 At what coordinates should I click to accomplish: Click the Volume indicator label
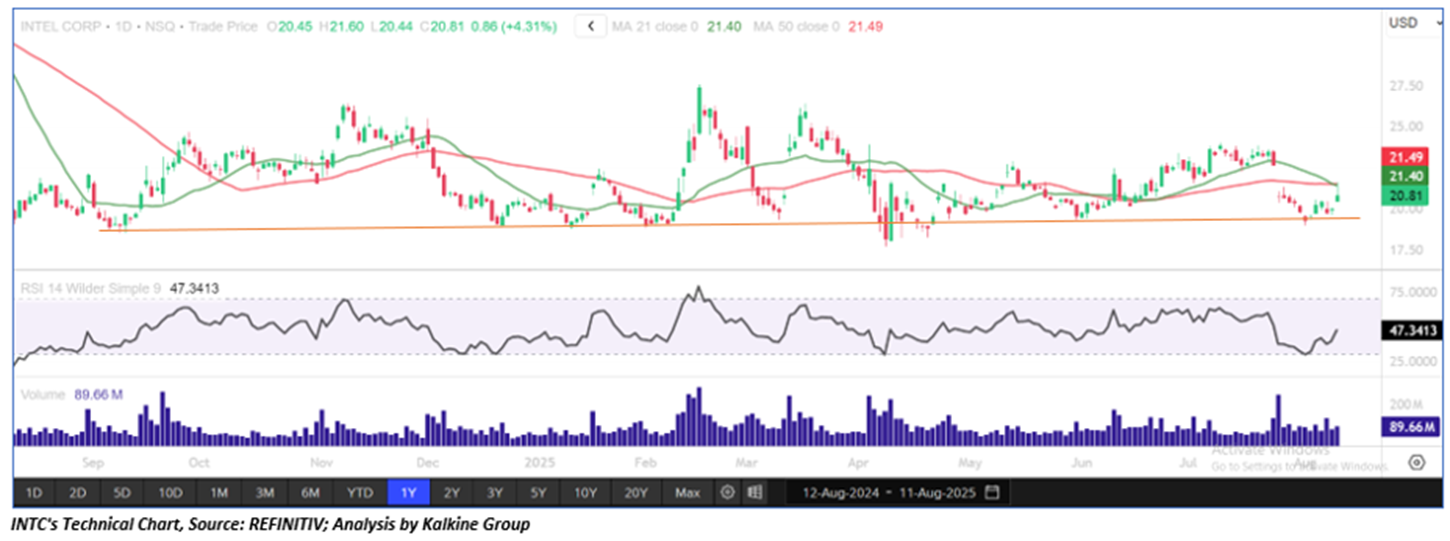(45, 395)
